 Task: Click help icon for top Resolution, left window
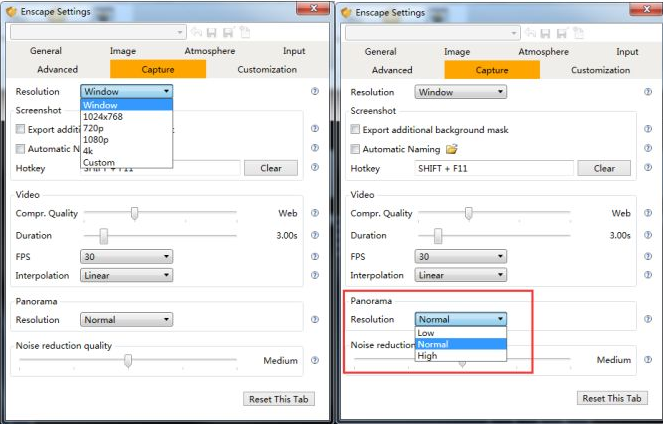315,91
